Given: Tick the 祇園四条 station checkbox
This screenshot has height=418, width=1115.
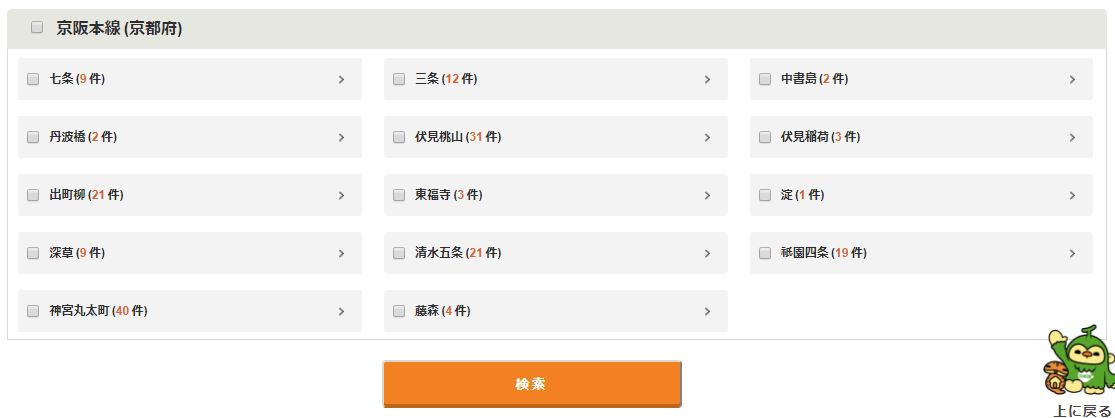Looking at the screenshot, I should coord(765,253).
